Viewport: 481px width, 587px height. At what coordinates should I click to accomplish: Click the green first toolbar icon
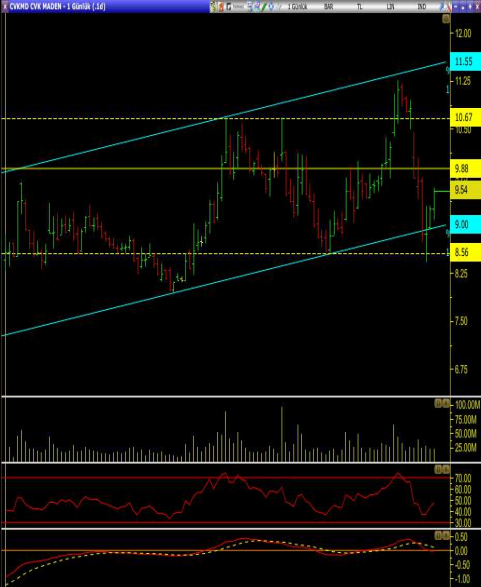tap(213, 6)
